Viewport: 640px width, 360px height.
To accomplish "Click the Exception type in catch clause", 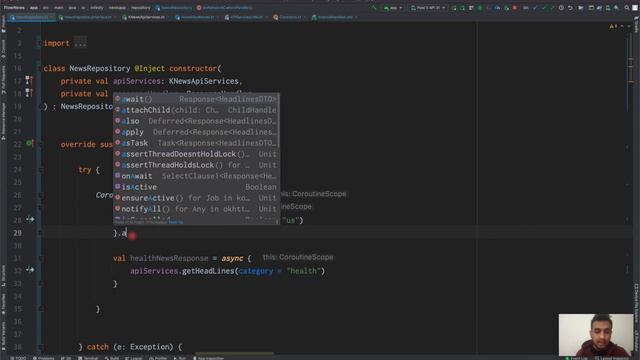I will (x=149, y=347).
